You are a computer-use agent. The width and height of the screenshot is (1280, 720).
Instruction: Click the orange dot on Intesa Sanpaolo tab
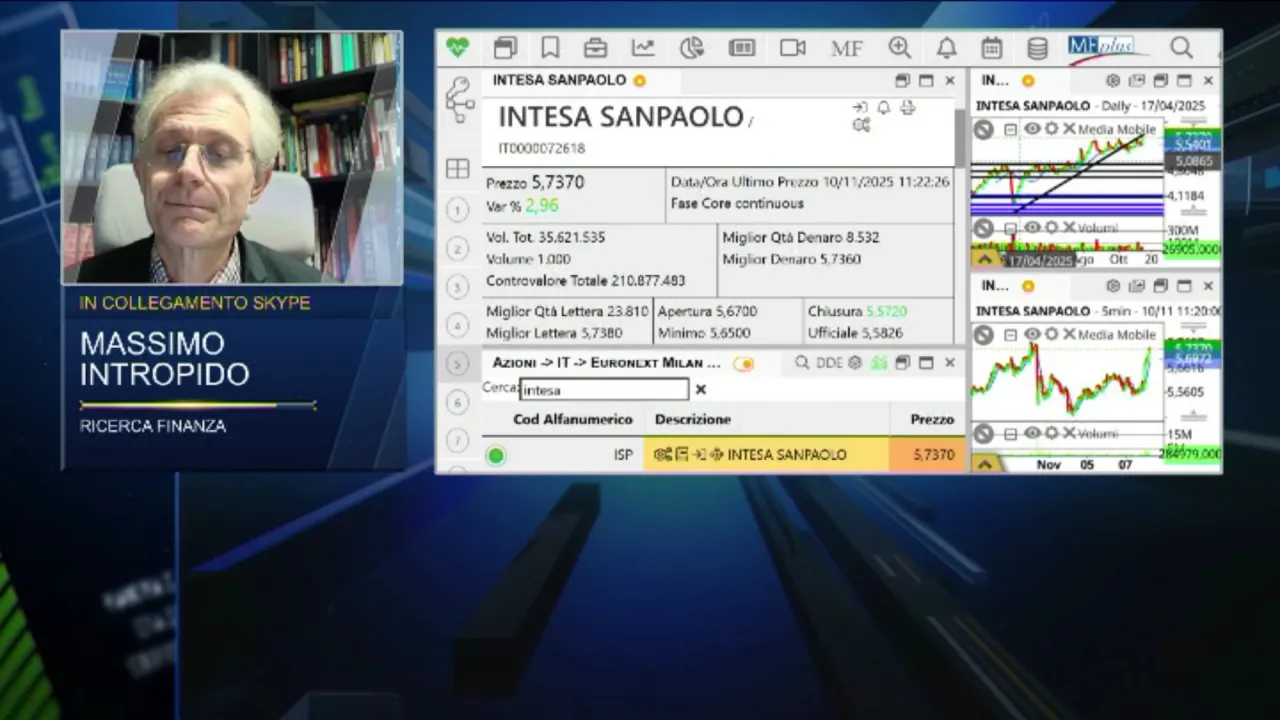639,81
